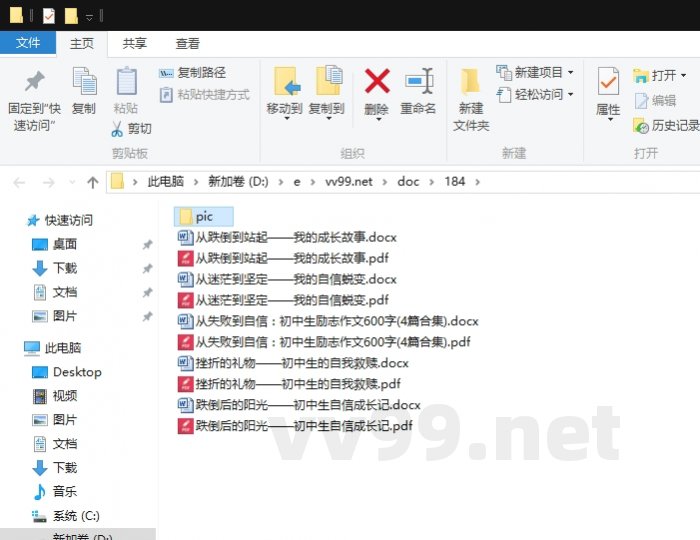Expand the chevron after doc breadcrumb
This screenshot has height=540, width=700.
pyautogui.click(x=432, y=182)
